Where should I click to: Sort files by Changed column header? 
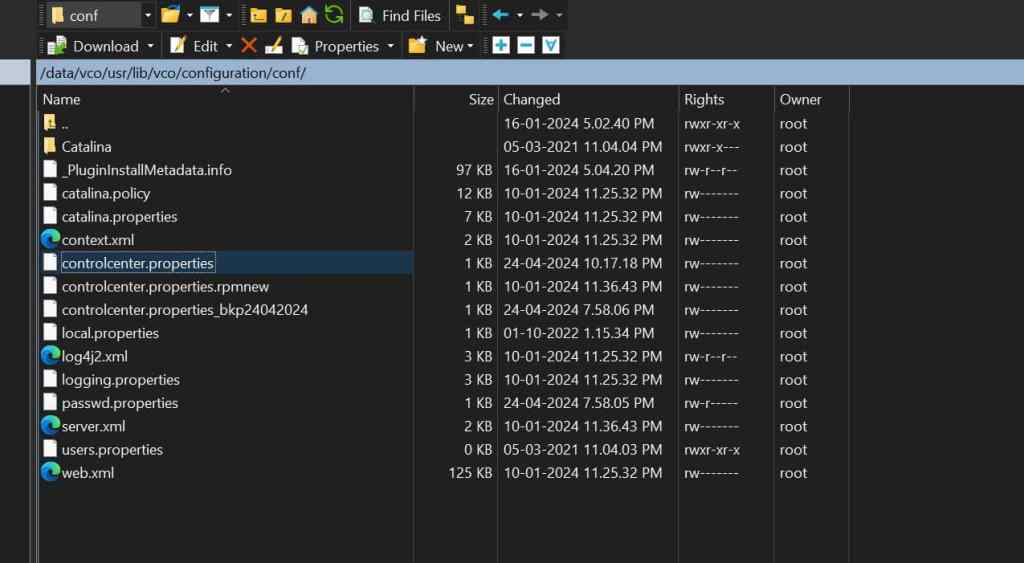532,99
